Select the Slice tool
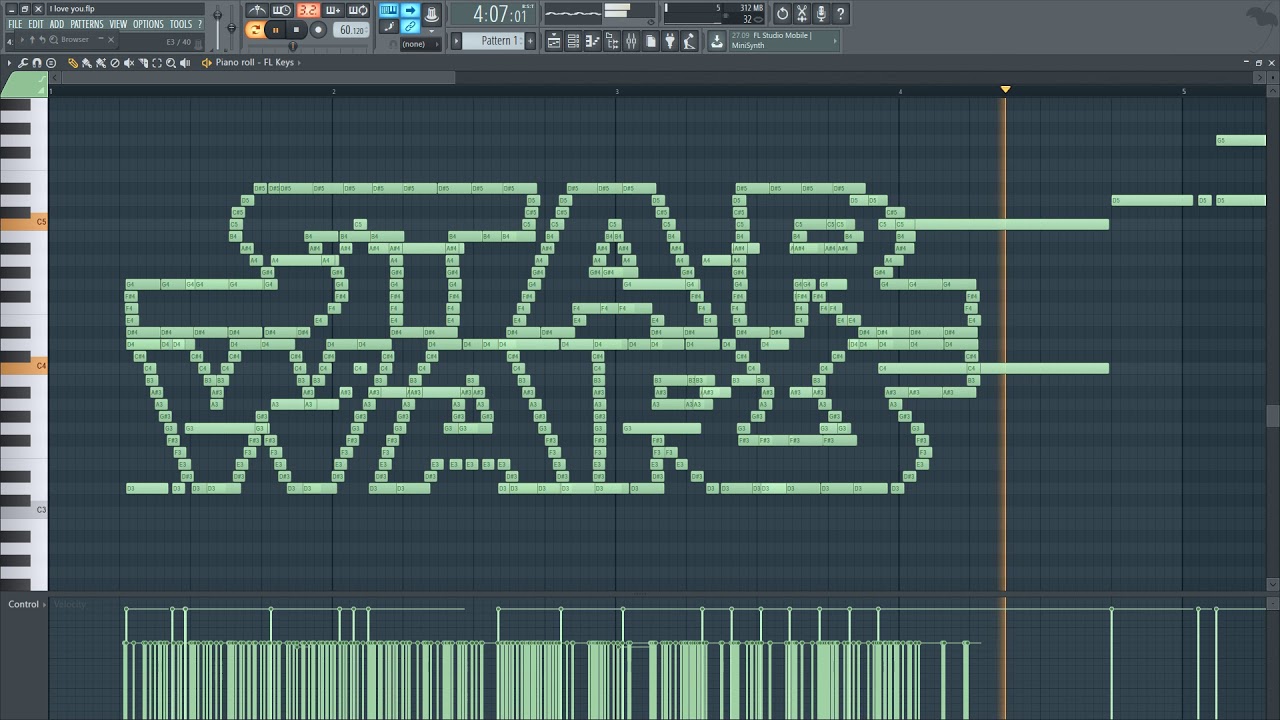Viewport: 1280px width, 720px height. (143, 63)
